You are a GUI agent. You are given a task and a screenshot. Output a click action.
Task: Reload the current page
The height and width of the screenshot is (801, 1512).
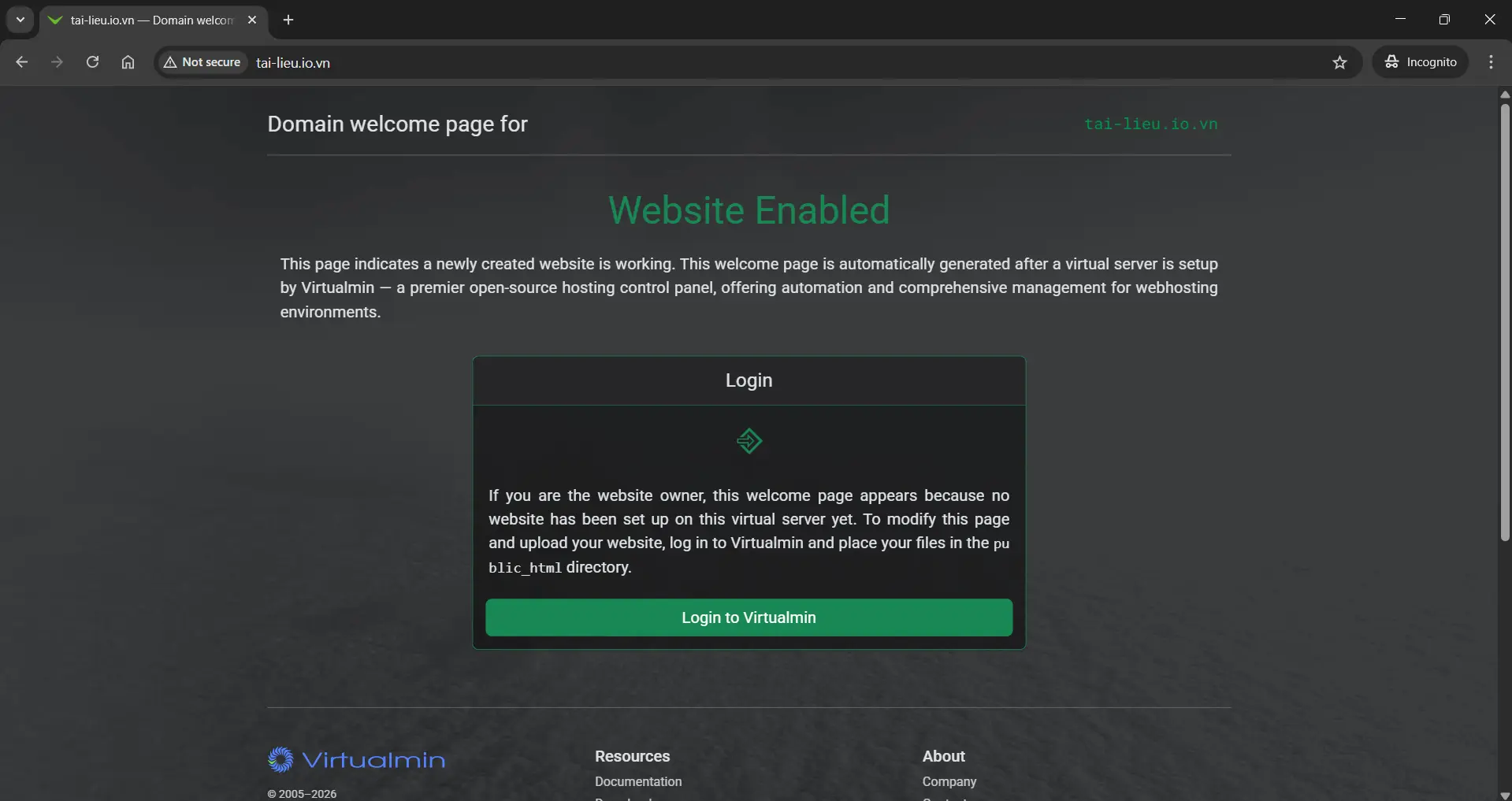[x=92, y=62]
